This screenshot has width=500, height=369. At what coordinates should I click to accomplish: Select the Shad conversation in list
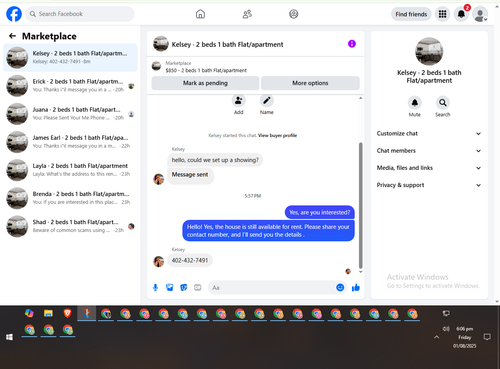point(70,226)
